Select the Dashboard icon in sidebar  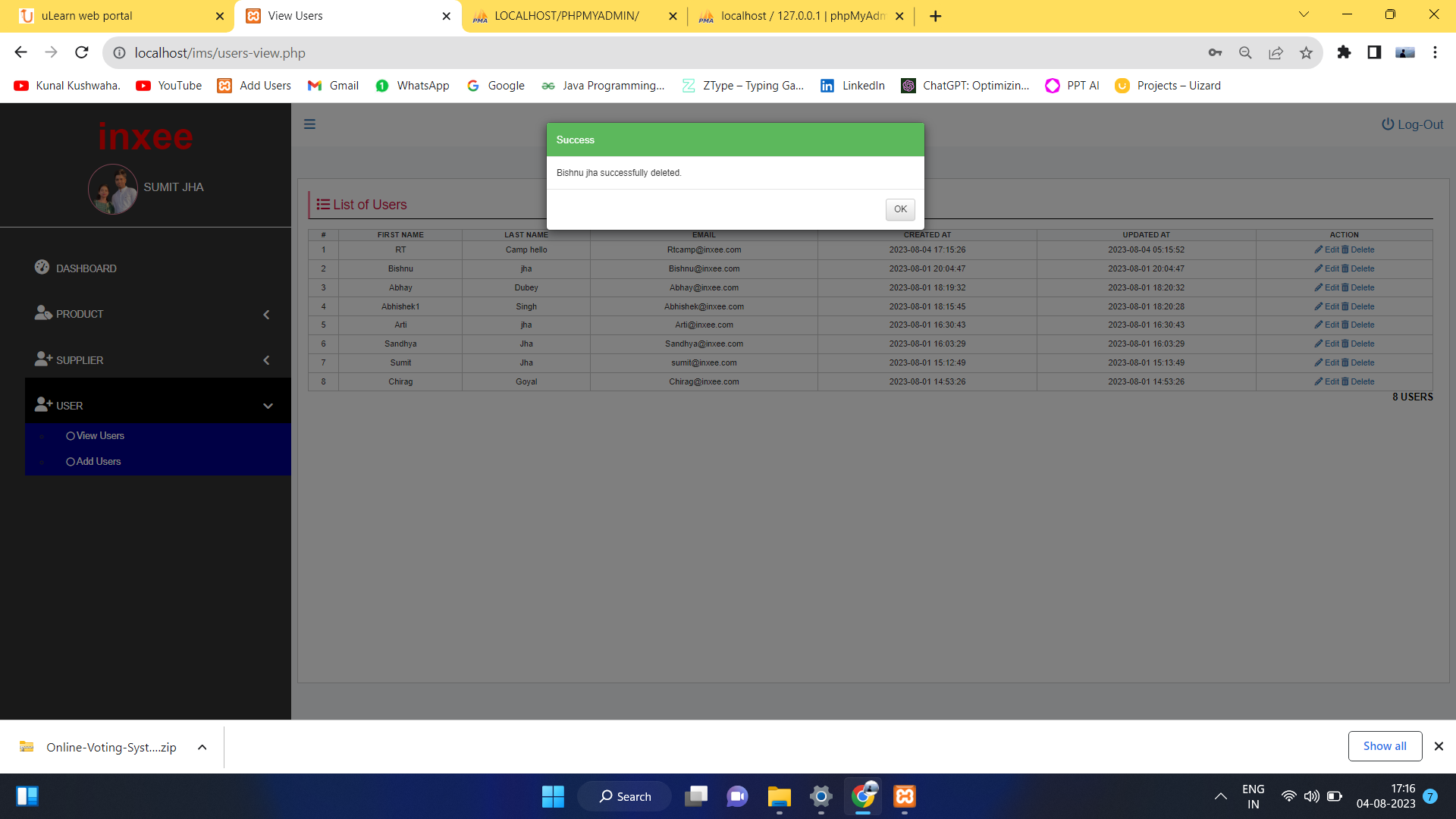coord(42,267)
